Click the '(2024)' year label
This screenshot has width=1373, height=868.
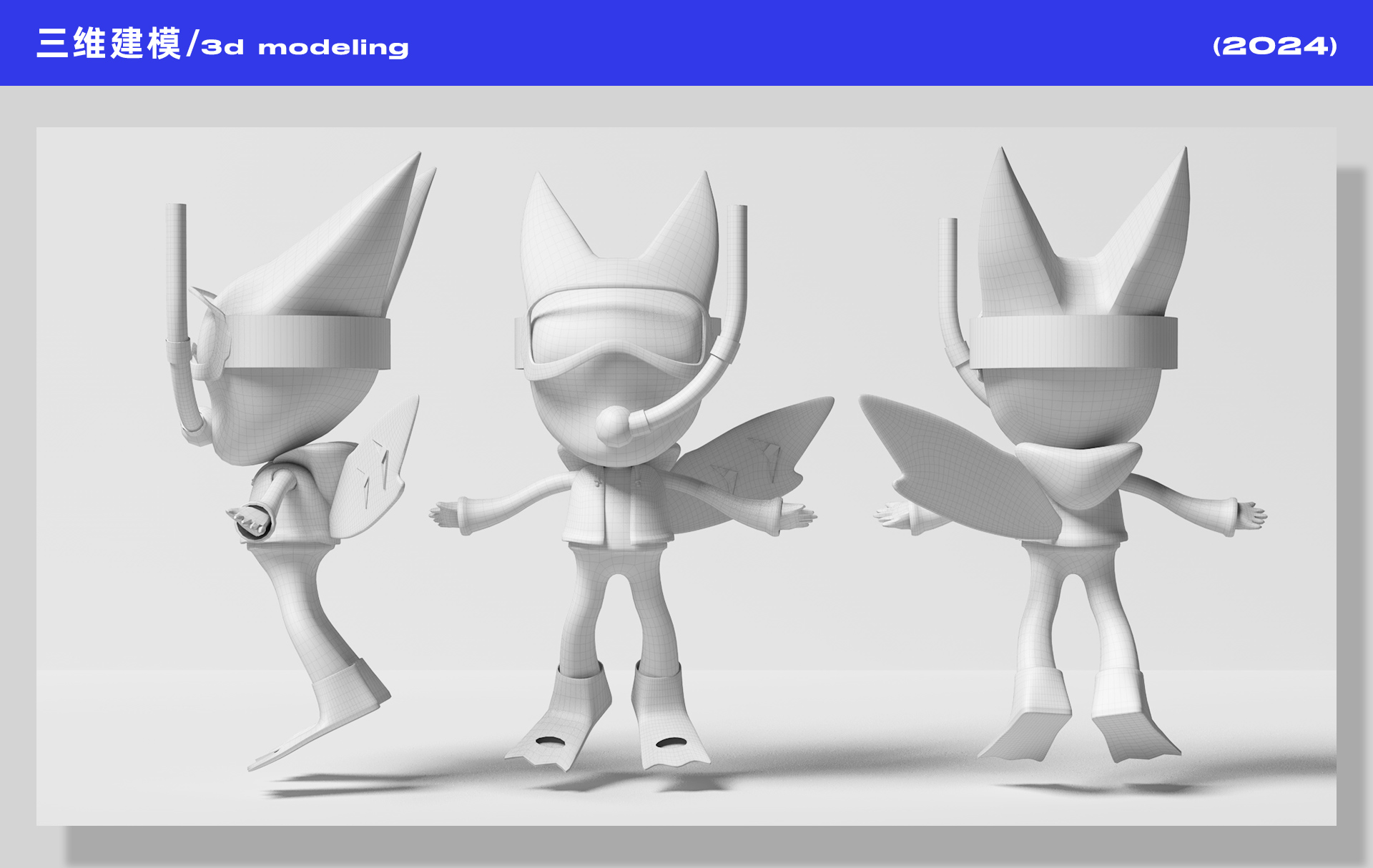[1275, 46]
